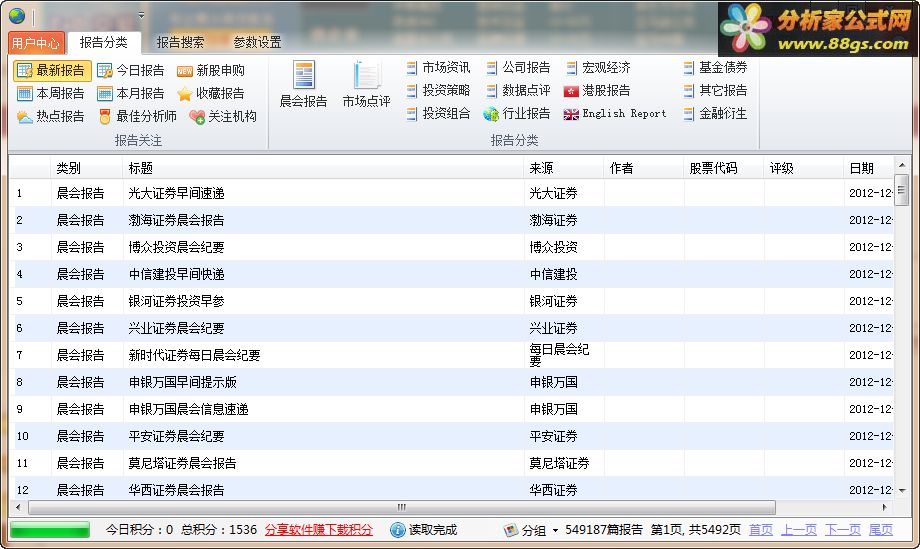Show 今日报告 today's reports
The height and width of the screenshot is (549, 920).
(131, 70)
